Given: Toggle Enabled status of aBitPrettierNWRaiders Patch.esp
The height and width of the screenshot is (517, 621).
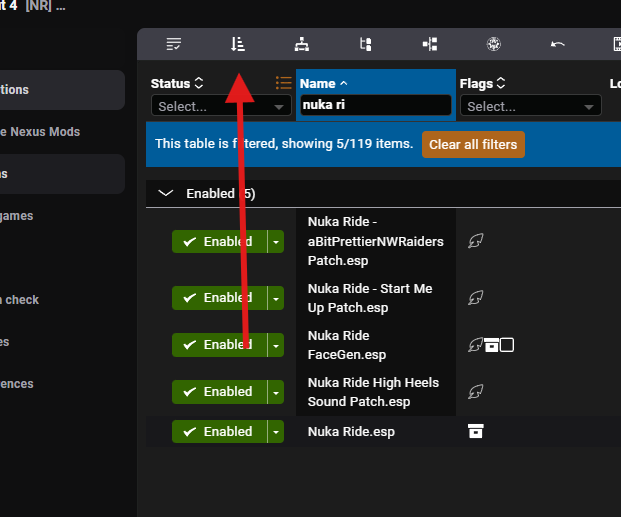Looking at the screenshot, I should [219, 242].
